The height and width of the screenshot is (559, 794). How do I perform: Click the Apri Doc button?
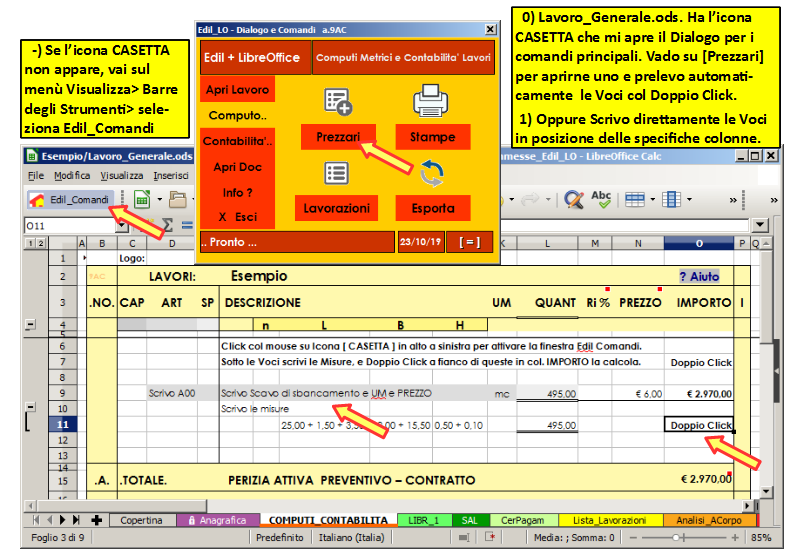click(x=237, y=167)
